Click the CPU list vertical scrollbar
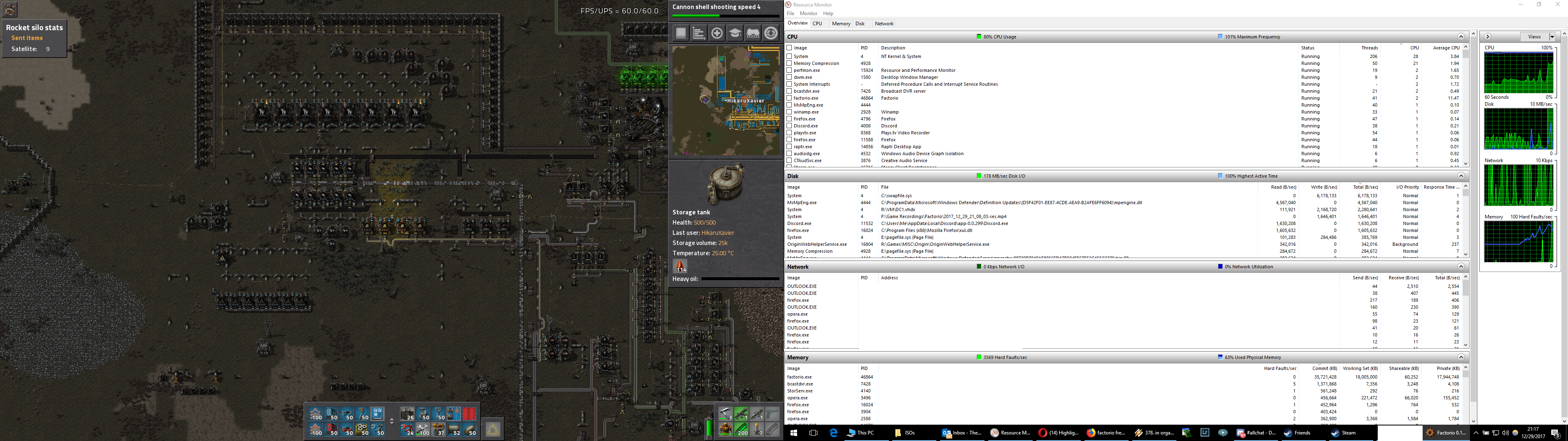This screenshot has height=441, width=1568. [x=1465, y=105]
